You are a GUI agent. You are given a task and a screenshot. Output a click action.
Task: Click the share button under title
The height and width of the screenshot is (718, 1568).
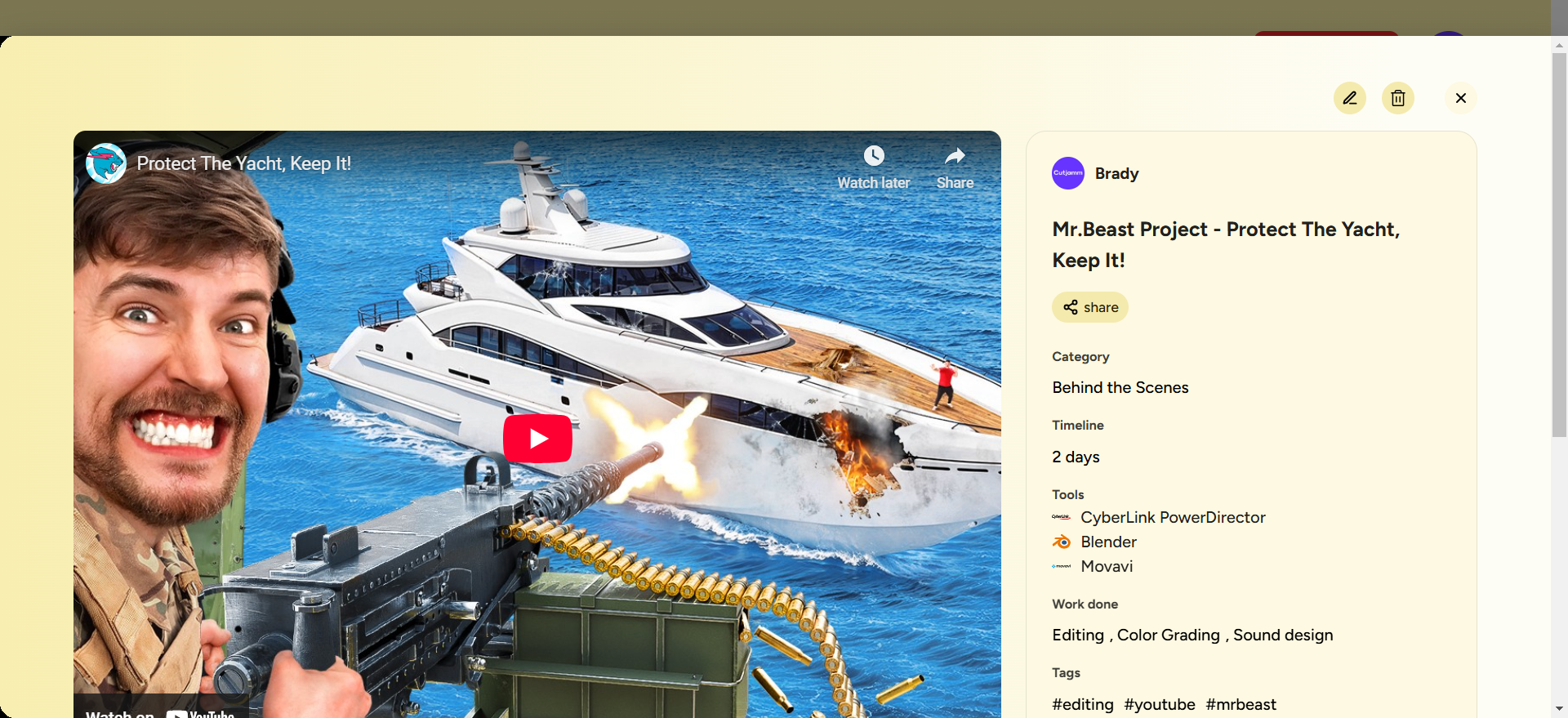1090,307
